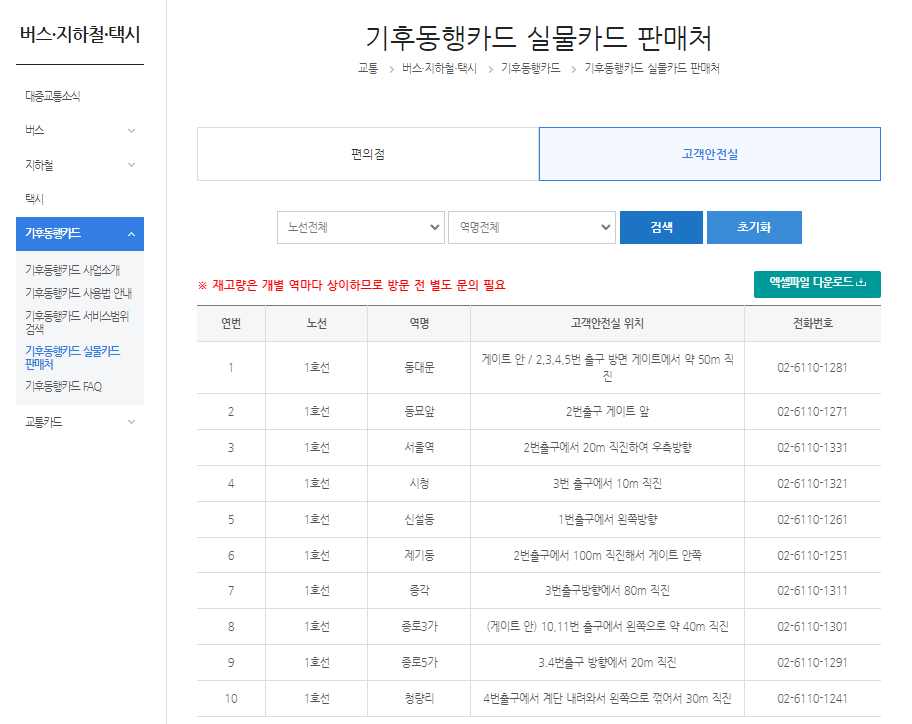The width and height of the screenshot is (912, 724).
Task: Select the 서울역 station cell
Action: click(x=419, y=448)
